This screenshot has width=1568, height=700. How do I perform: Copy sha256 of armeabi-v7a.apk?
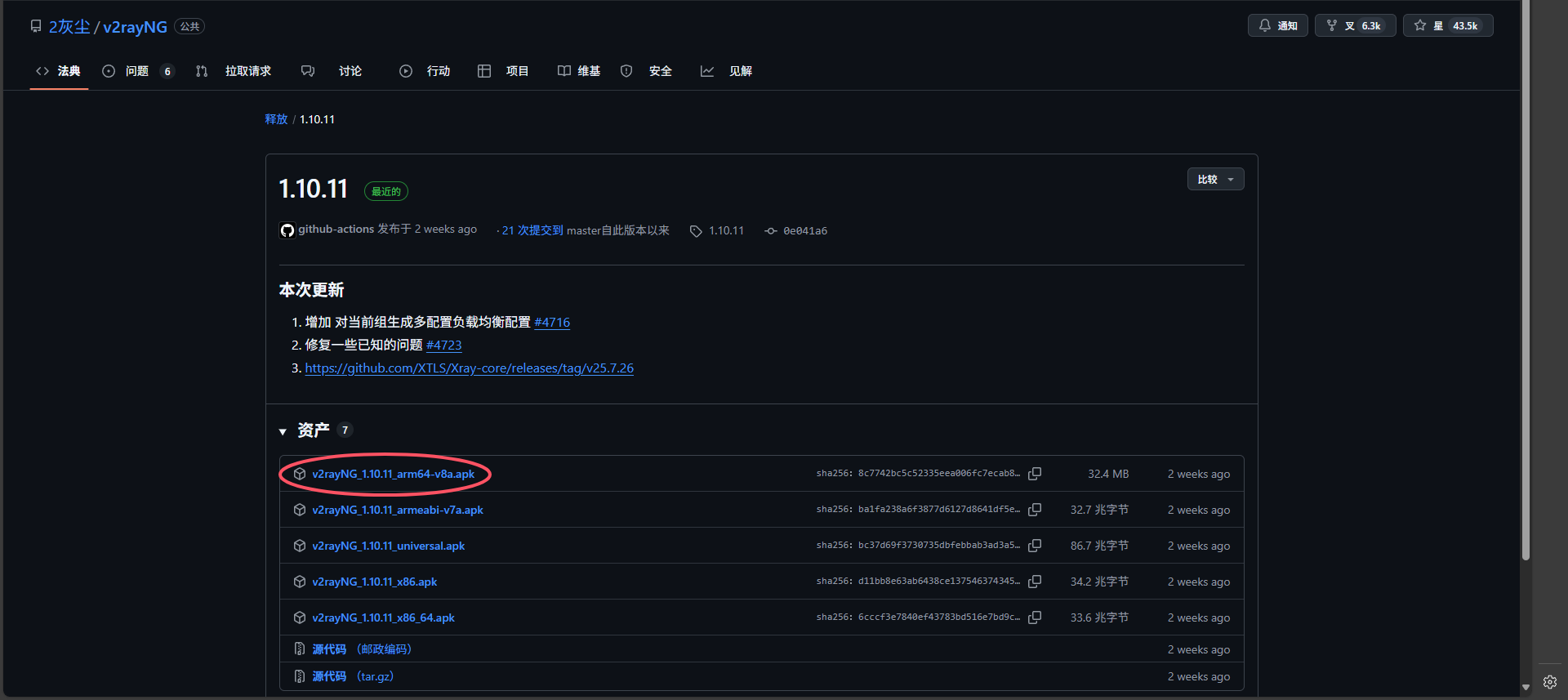1035,510
